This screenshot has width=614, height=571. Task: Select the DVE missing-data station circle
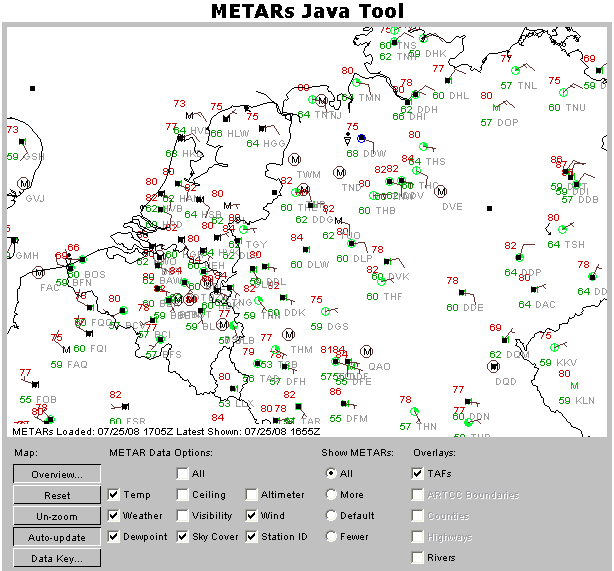click(441, 191)
